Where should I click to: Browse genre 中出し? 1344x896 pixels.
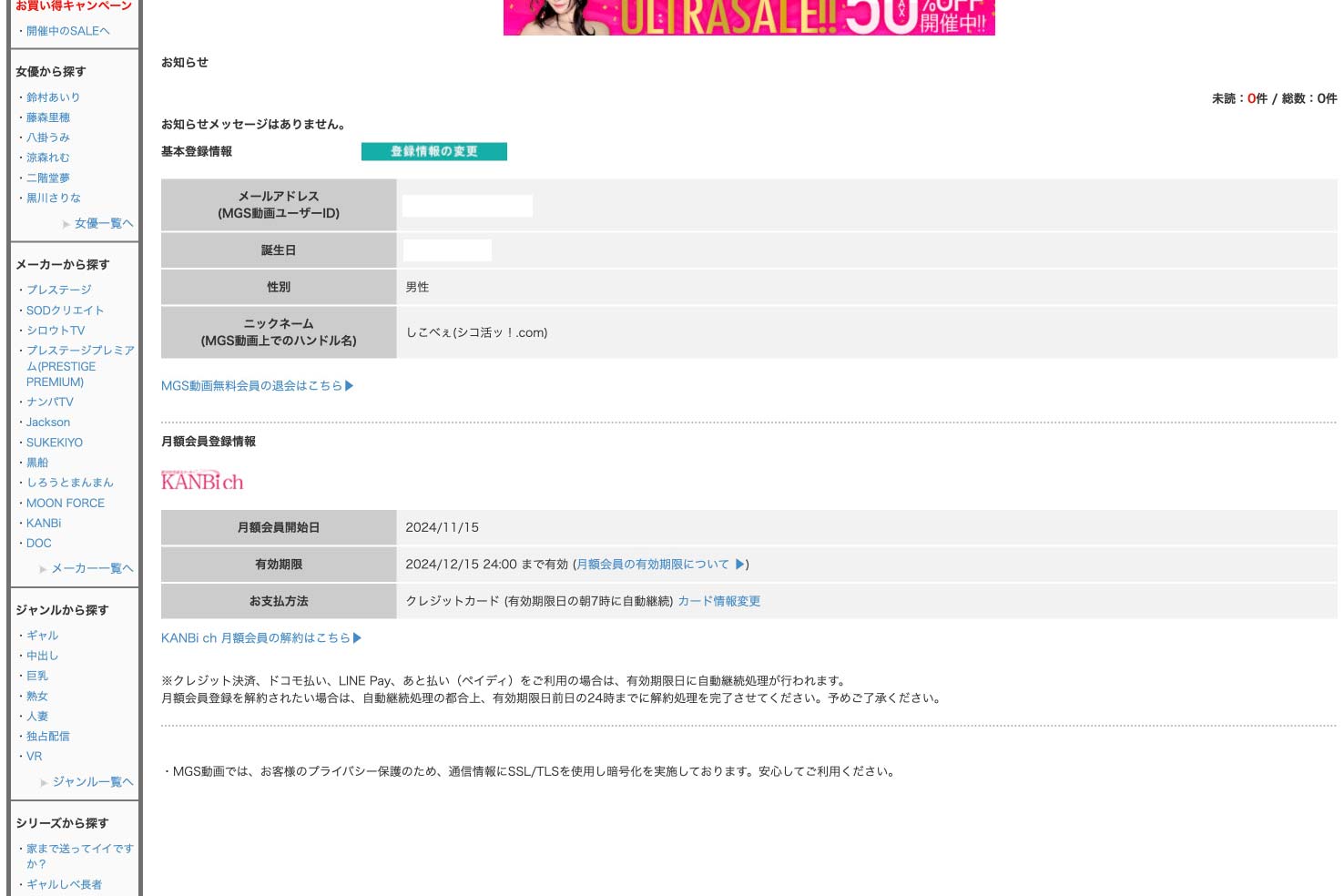42,656
